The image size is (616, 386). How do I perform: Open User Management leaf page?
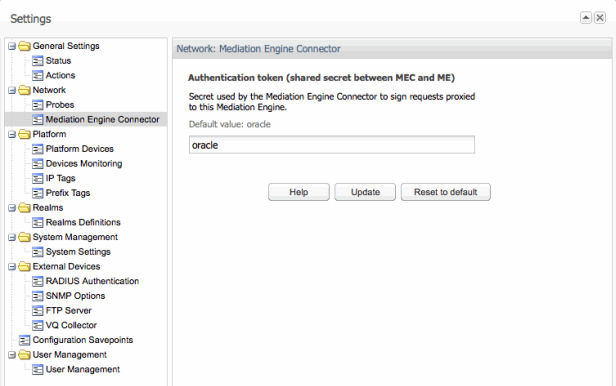tap(82, 370)
